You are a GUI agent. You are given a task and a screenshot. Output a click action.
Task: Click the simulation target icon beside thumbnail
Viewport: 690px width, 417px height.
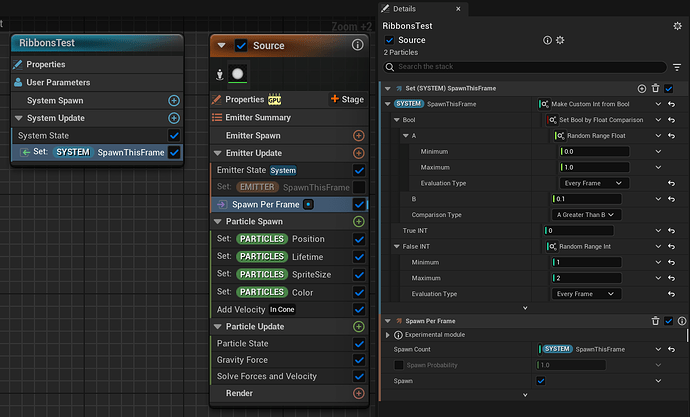[x=220, y=74]
